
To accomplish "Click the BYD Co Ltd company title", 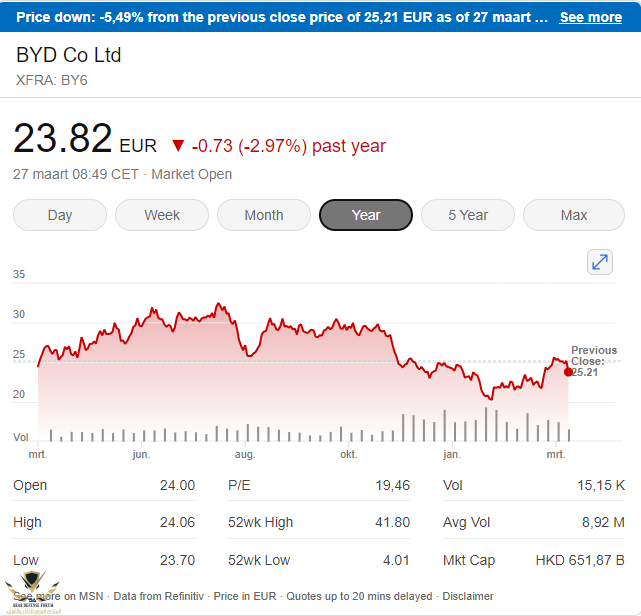I will (69, 55).
